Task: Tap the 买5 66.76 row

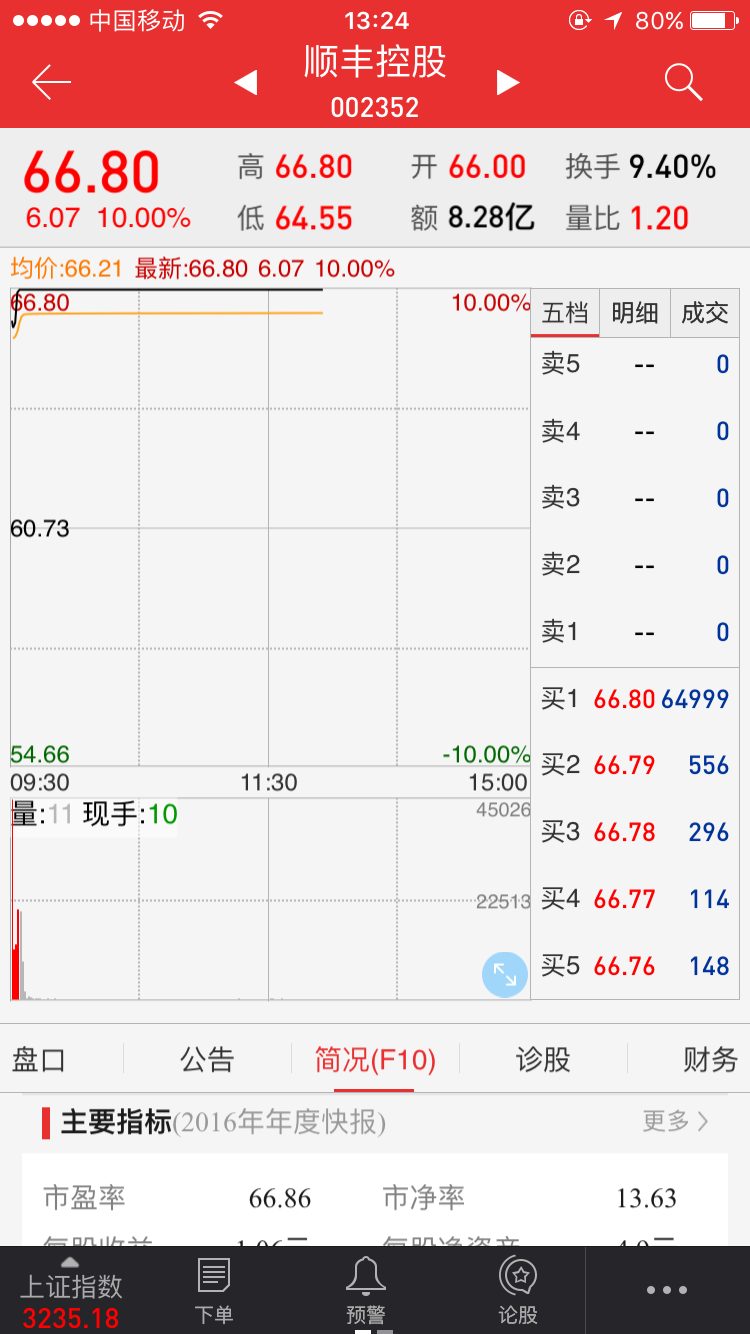Action: point(635,966)
